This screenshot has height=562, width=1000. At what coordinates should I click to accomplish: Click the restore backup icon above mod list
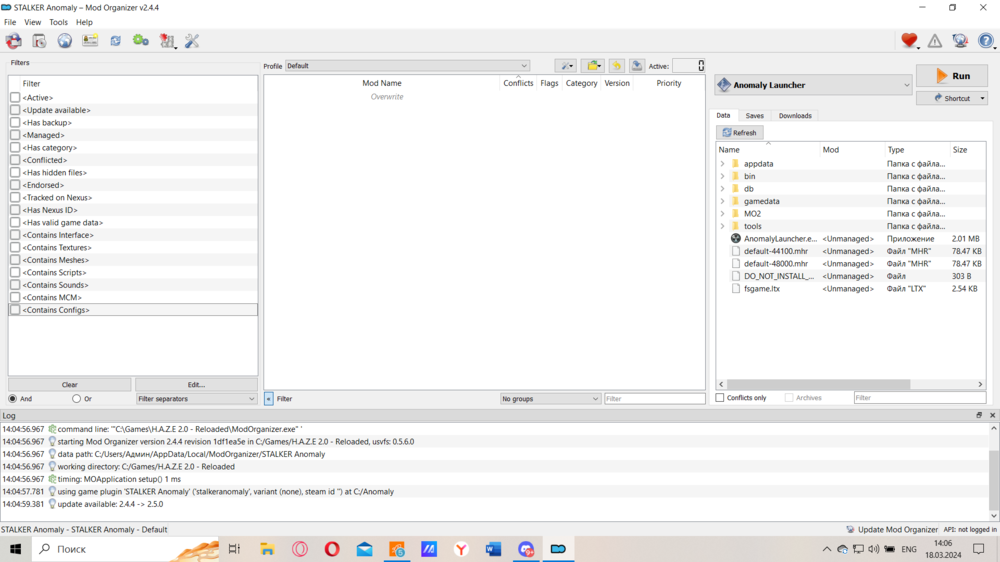tap(617, 66)
